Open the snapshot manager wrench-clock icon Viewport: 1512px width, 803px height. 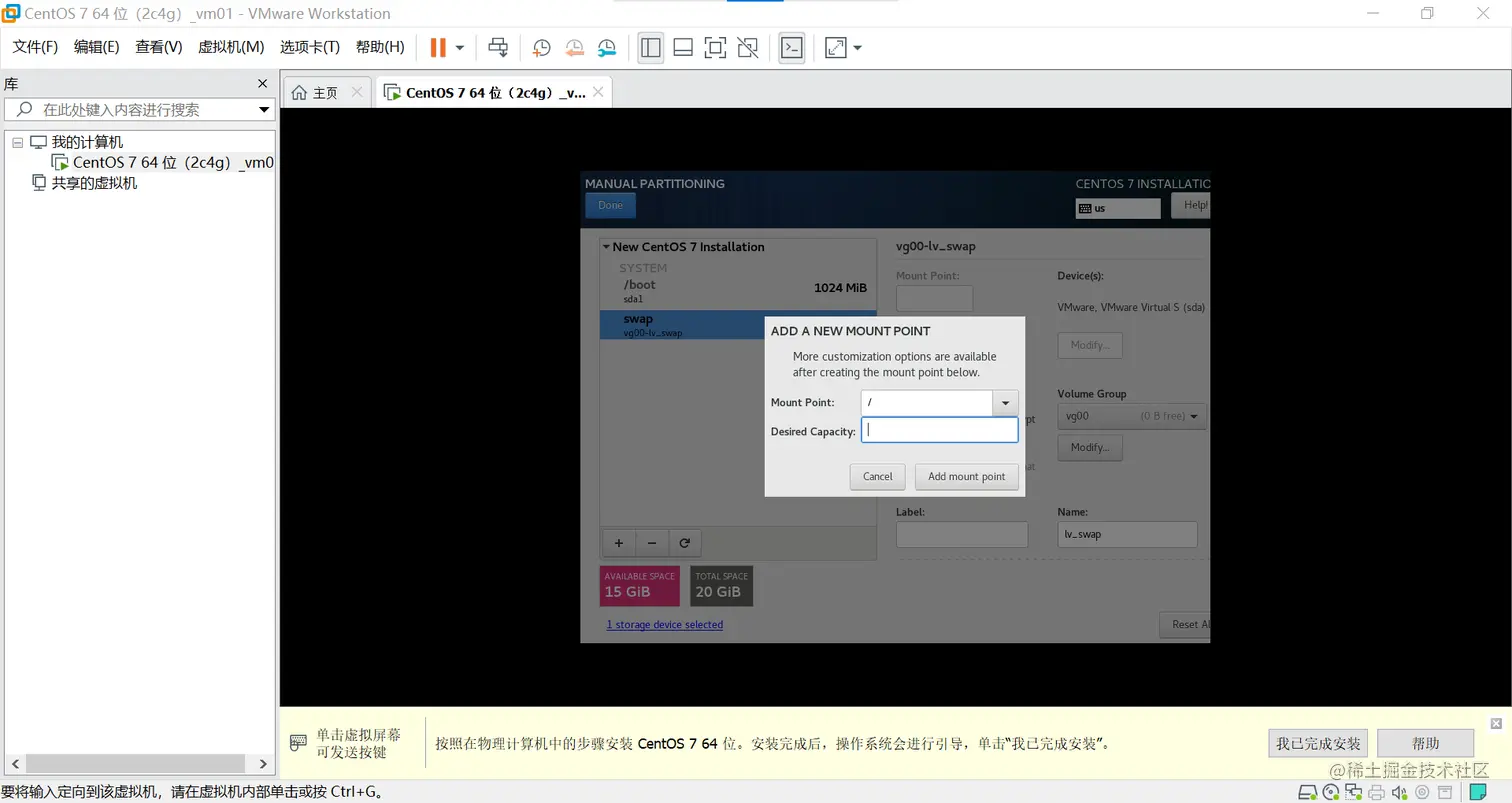click(607, 47)
